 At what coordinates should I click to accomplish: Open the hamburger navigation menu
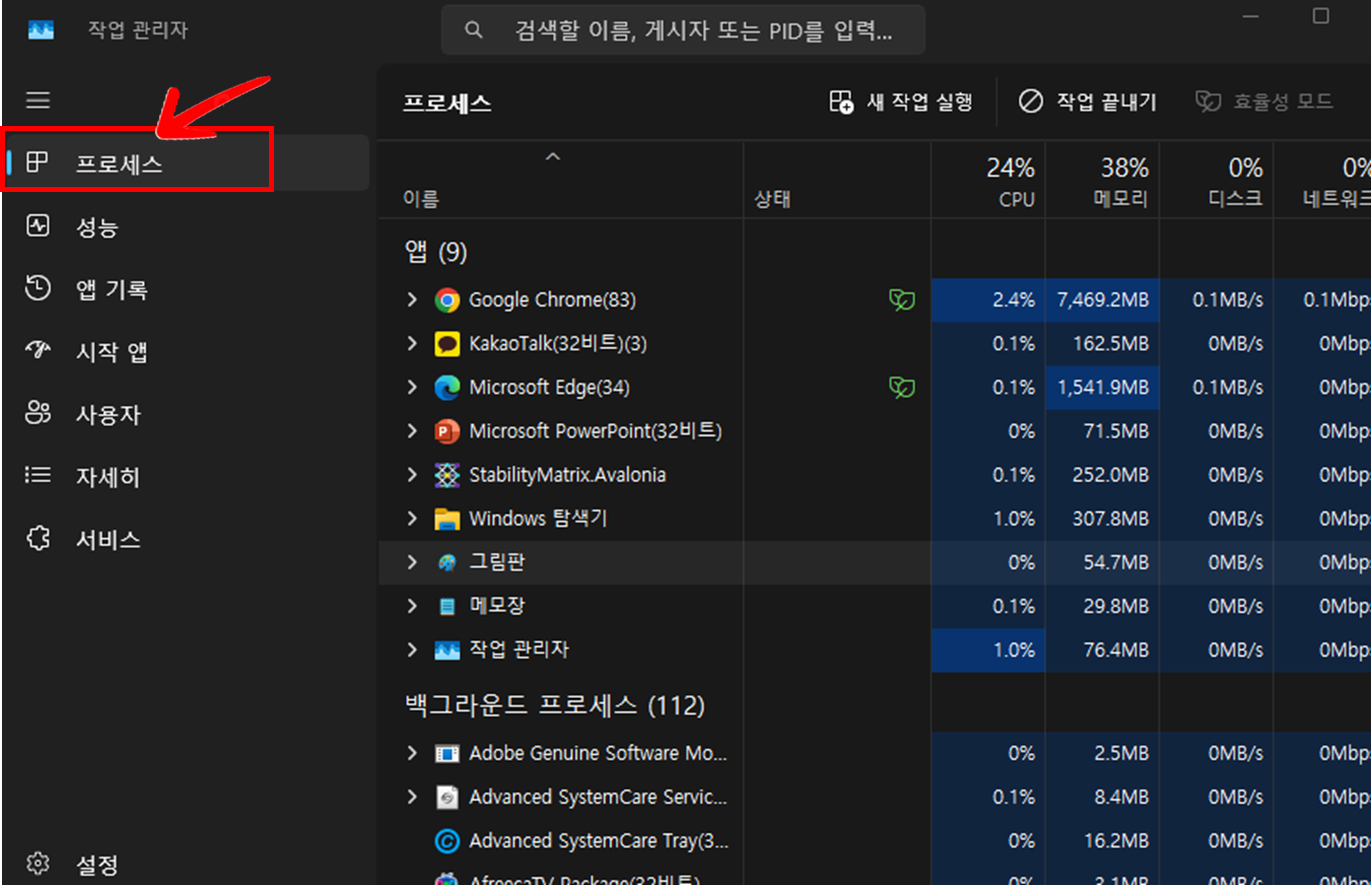click(38, 100)
